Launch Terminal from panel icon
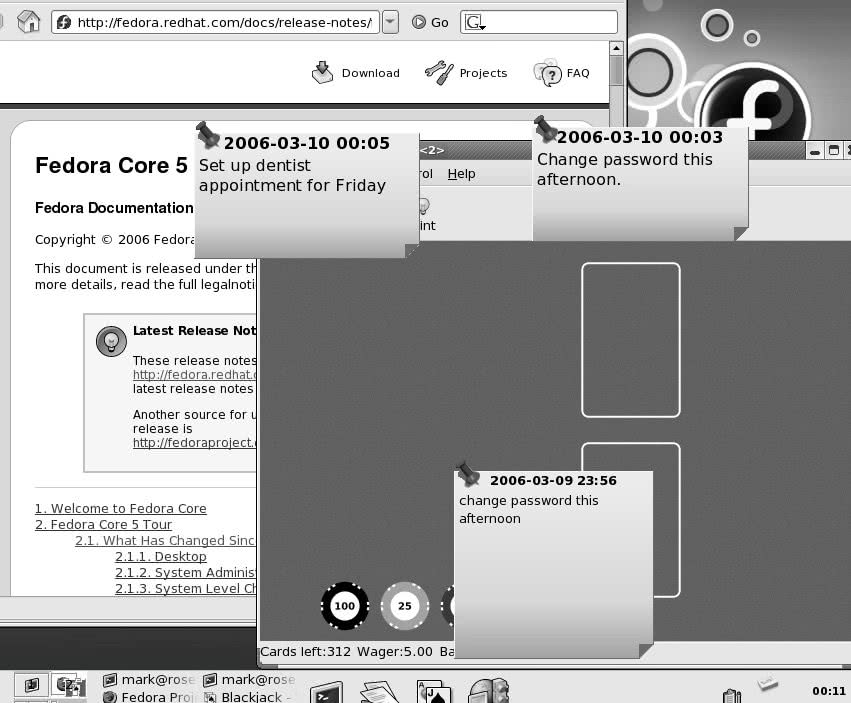Viewport: 851px width, 703px height. [x=326, y=693]
